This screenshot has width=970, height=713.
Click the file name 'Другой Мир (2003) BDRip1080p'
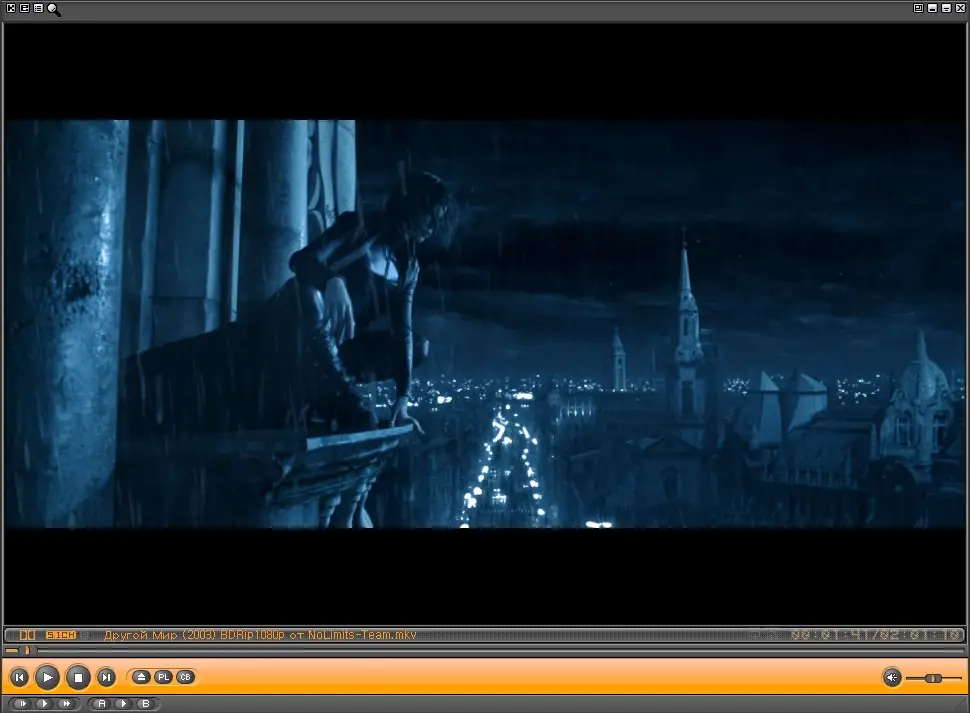point(194,635)
